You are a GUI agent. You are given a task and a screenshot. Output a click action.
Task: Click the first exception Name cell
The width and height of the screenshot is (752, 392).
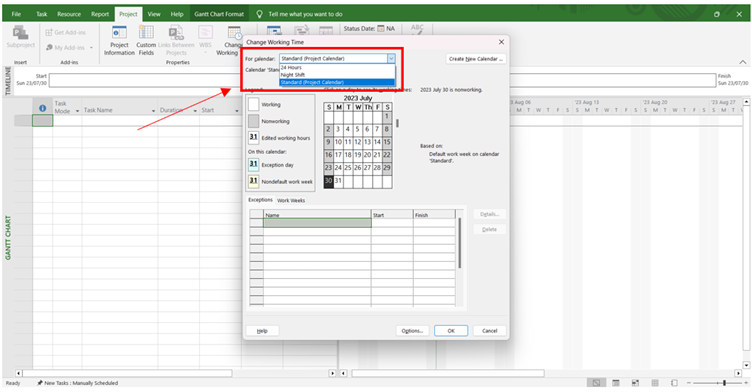coord(317,223)
